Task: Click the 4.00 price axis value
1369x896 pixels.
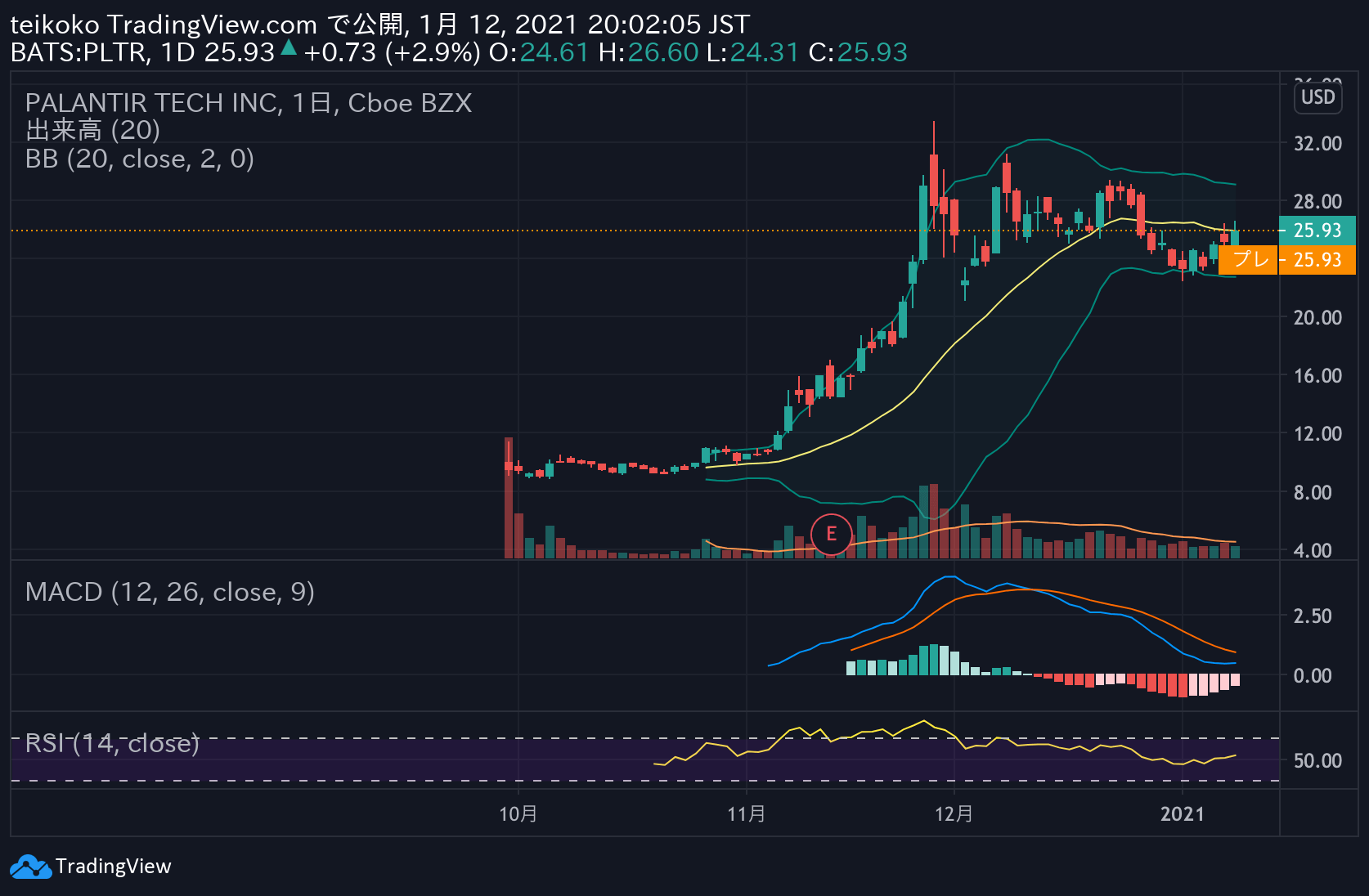Action: click(1313, 550)
